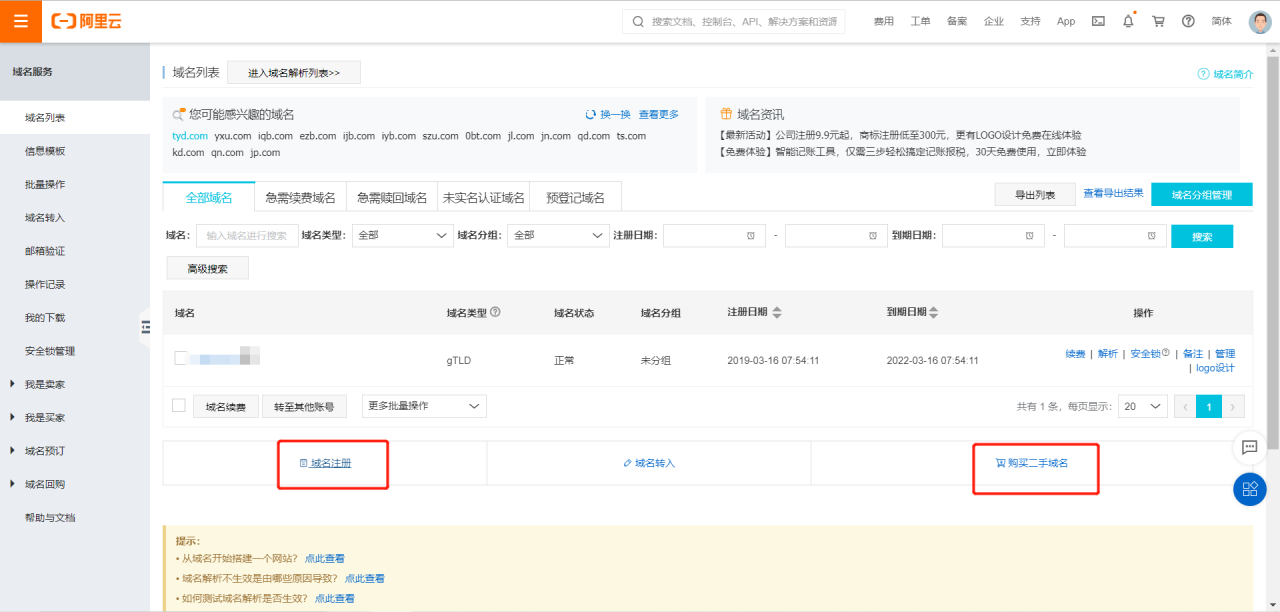This screenshot has height=612, width=1280.
Task: Open the user avatar menu
Action: tap(1259, 20)
